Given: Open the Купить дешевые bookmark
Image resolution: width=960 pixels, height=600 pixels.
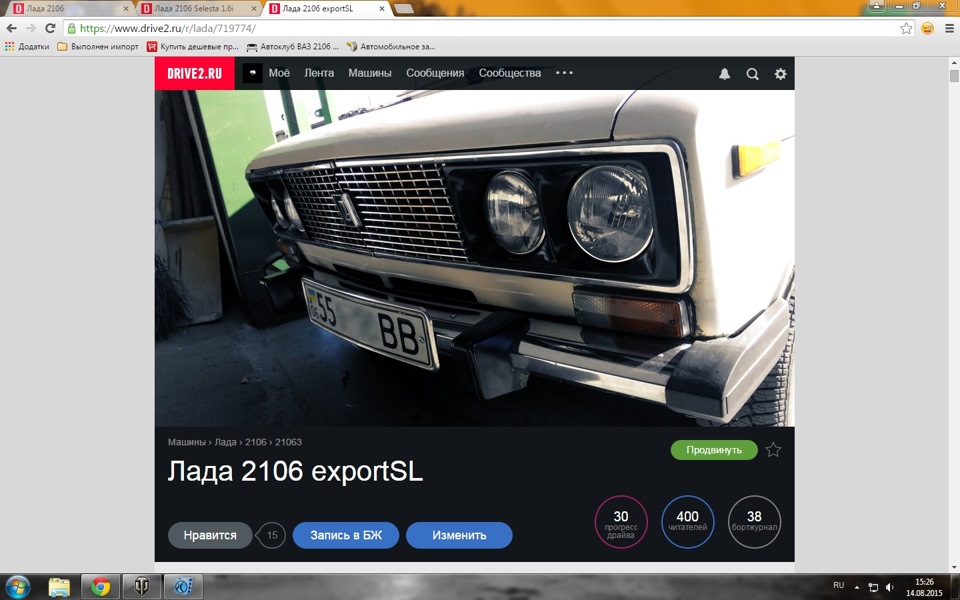Looking at the screenshot, I should [x=193, y=47].
